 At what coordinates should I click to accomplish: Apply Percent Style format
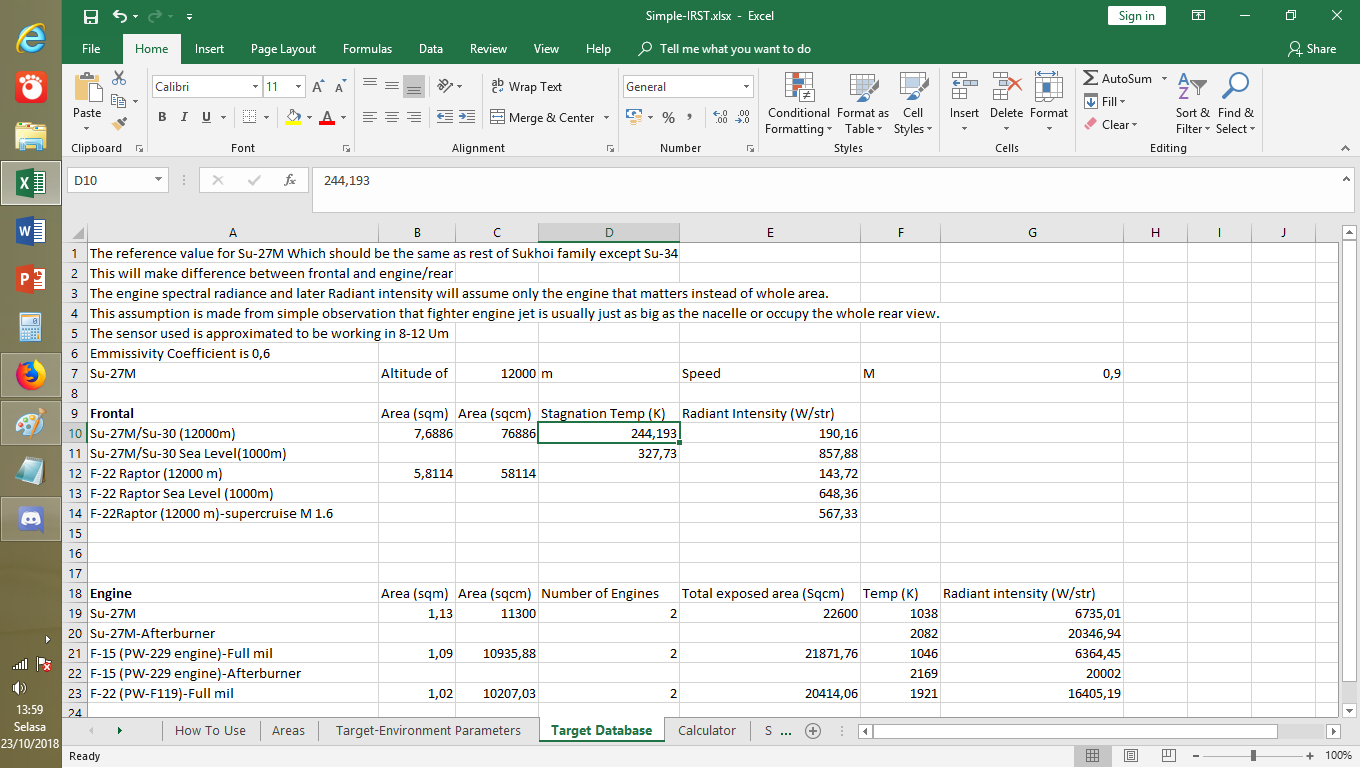(668, 118)
